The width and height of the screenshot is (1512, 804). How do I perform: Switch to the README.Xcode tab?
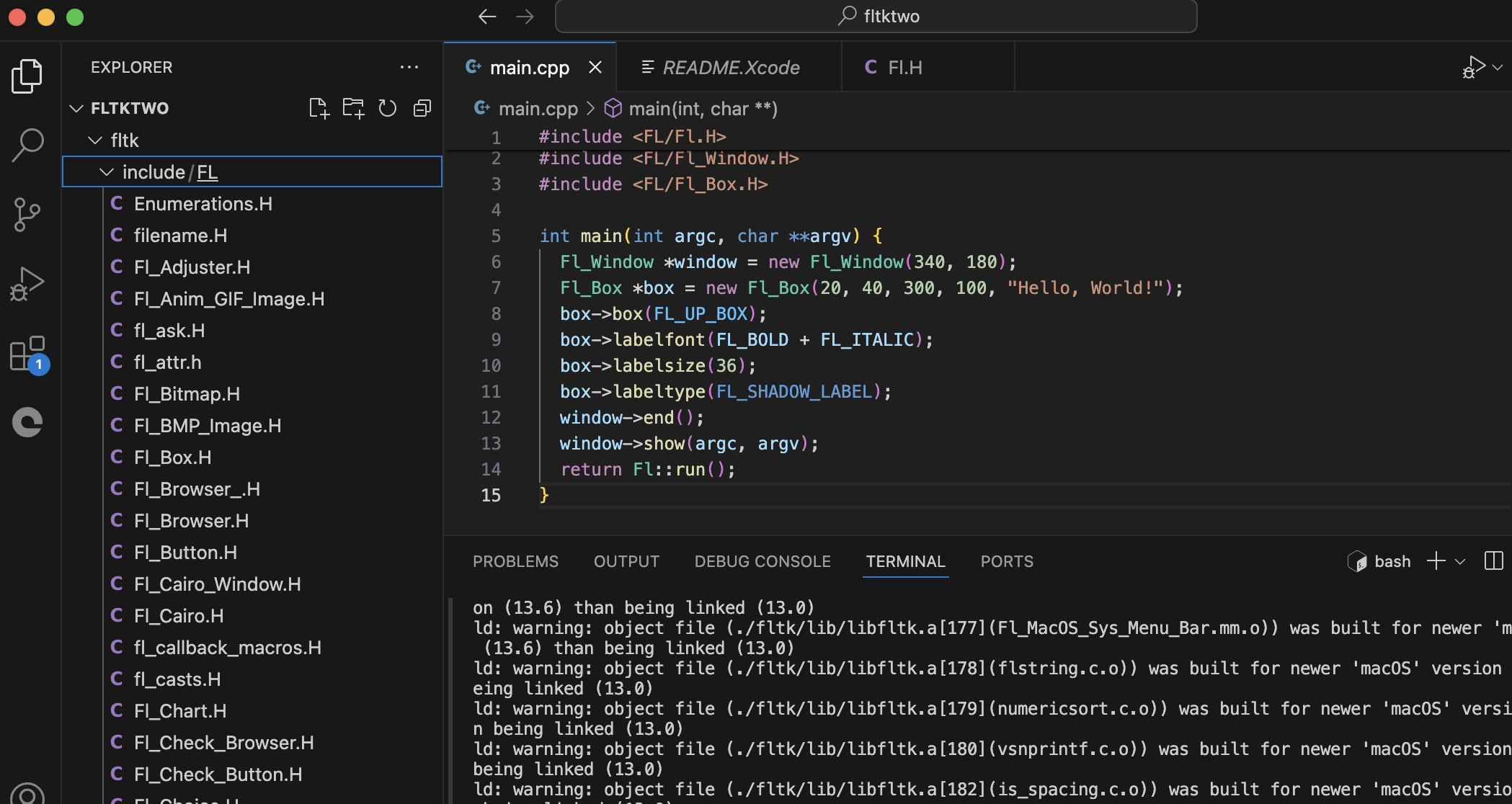[x=729, y=67]
